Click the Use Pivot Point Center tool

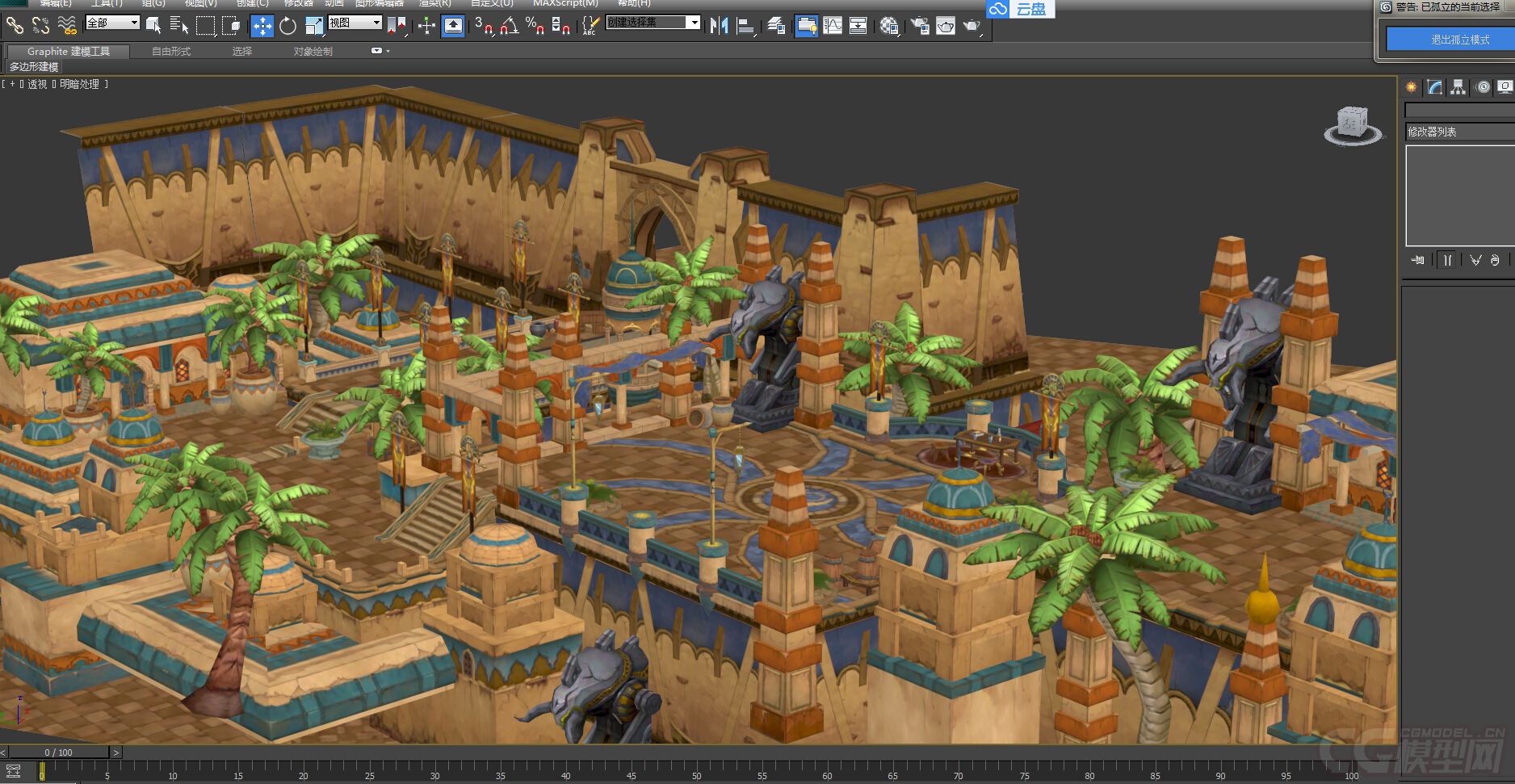tap(397, 26)
